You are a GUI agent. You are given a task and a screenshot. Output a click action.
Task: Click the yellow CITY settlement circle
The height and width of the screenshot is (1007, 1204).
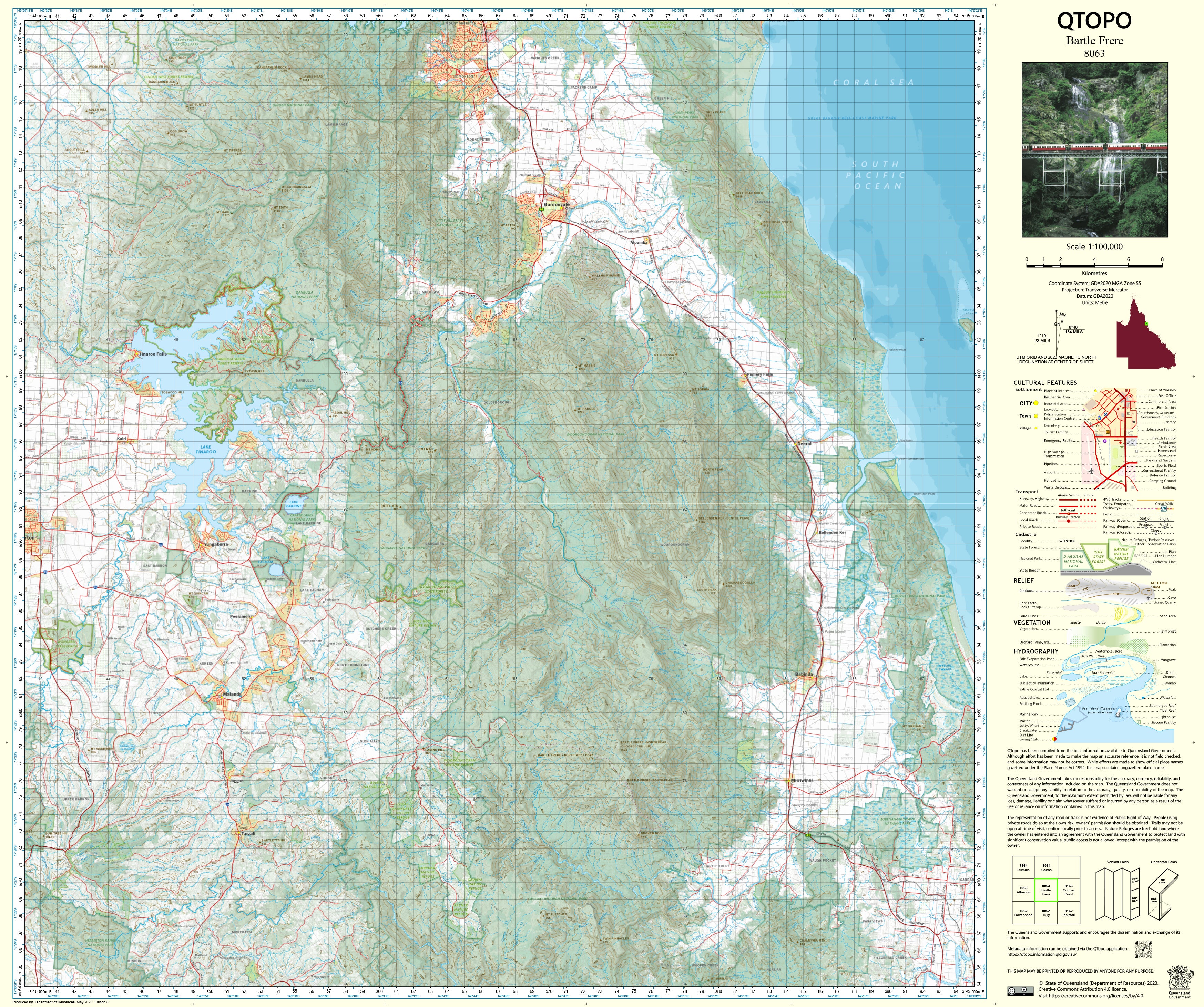(x=1036, y=403)
